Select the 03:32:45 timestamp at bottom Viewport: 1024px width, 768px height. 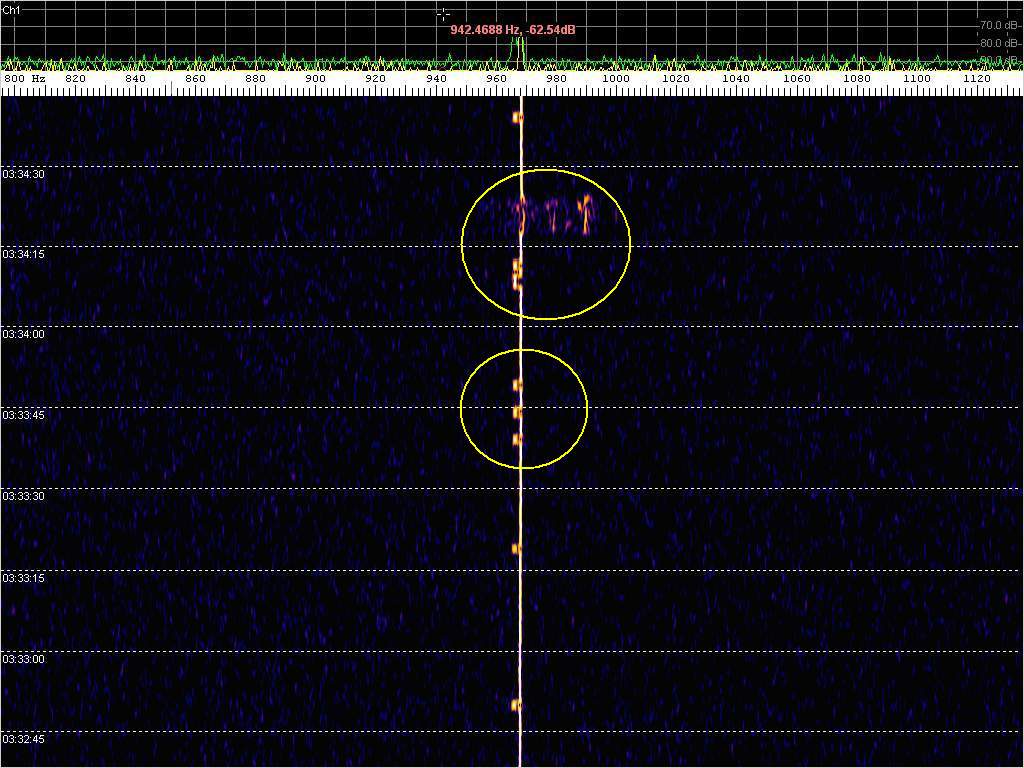[23, 739]
